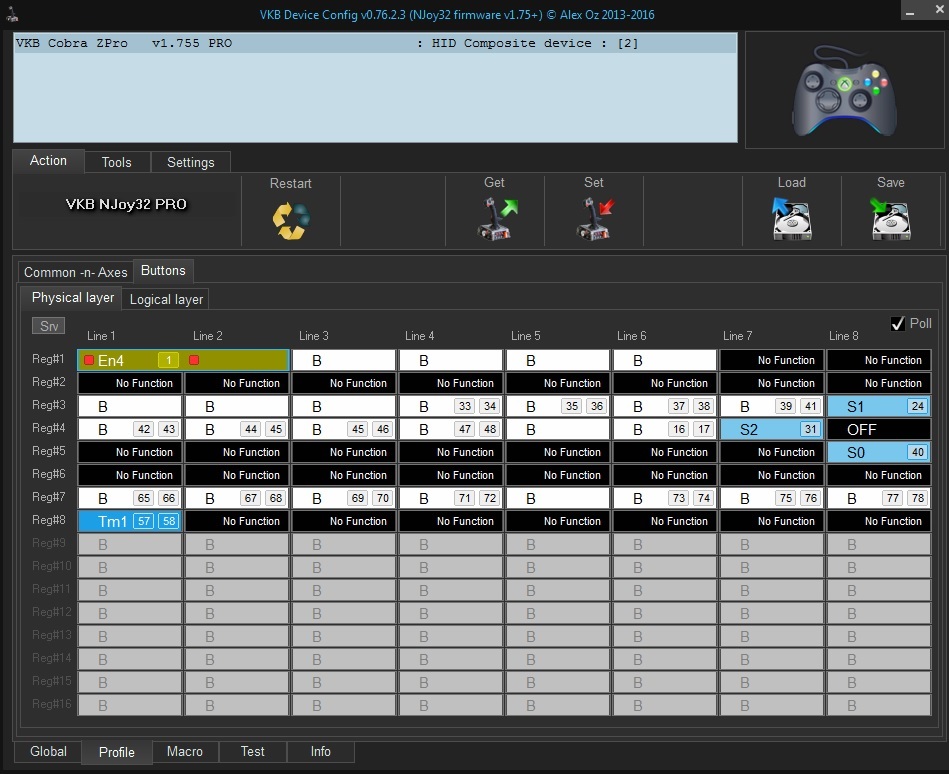Select button cell with 42 43

click(130, 429)
